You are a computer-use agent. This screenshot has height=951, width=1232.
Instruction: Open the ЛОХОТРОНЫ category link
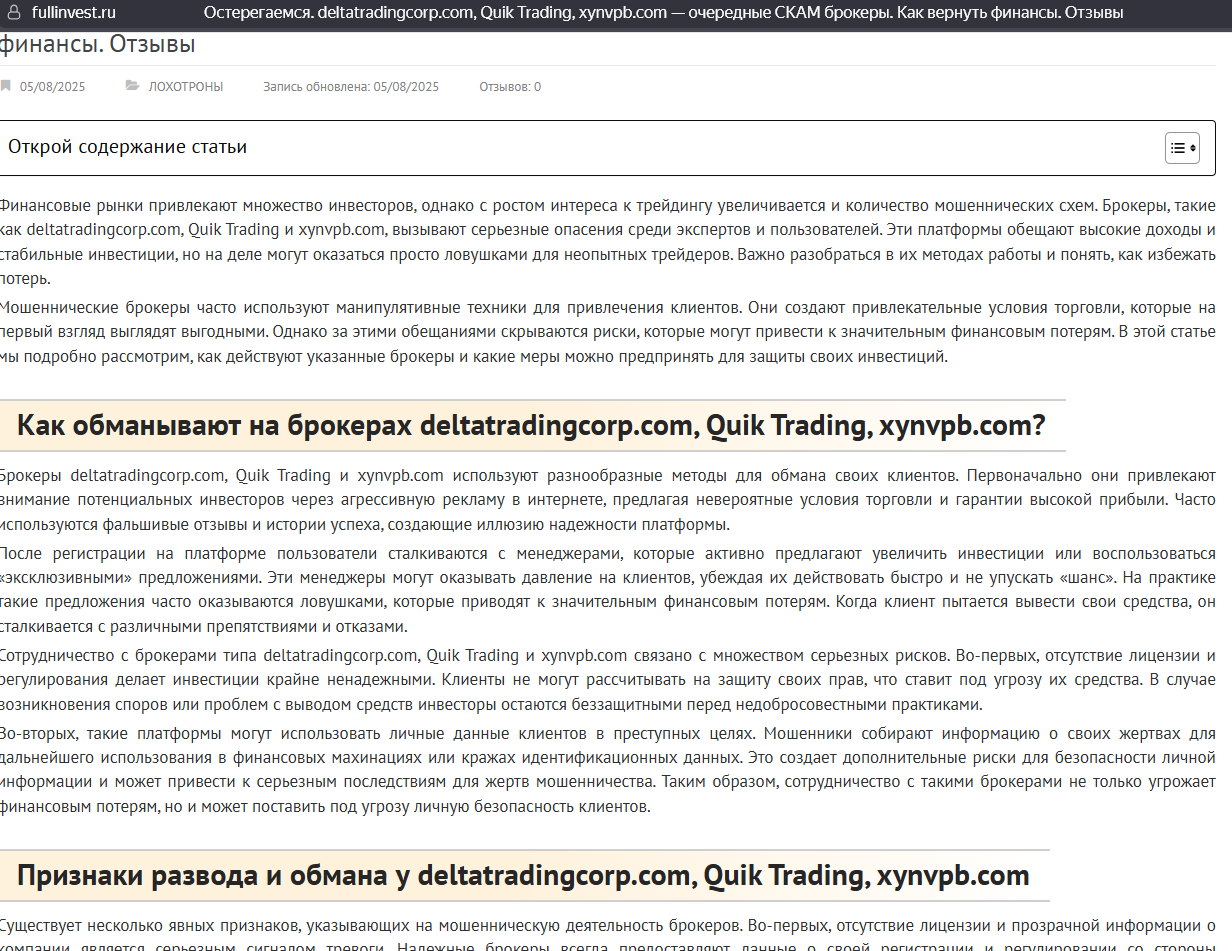click(x=186, y=87)
